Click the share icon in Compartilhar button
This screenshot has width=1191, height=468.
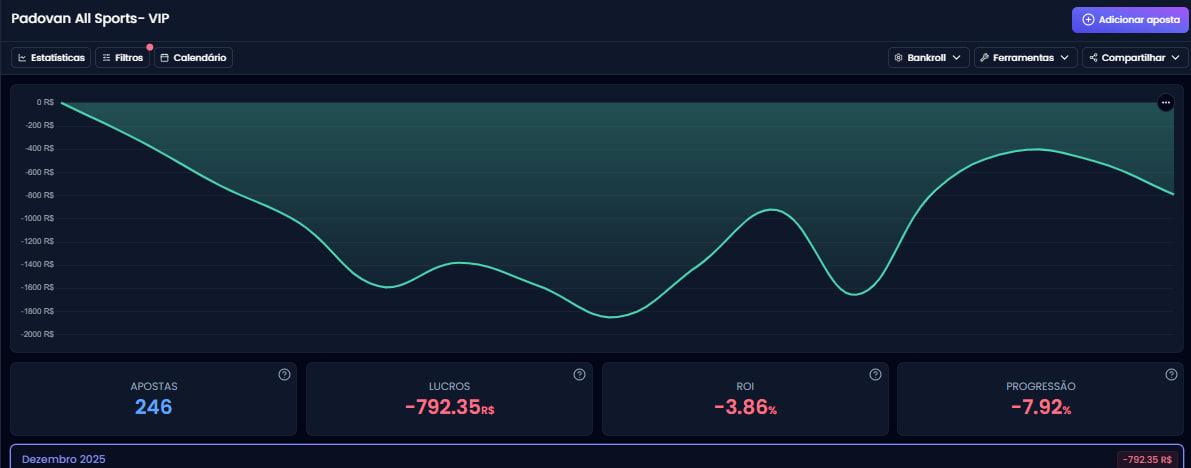[1093, 58]
